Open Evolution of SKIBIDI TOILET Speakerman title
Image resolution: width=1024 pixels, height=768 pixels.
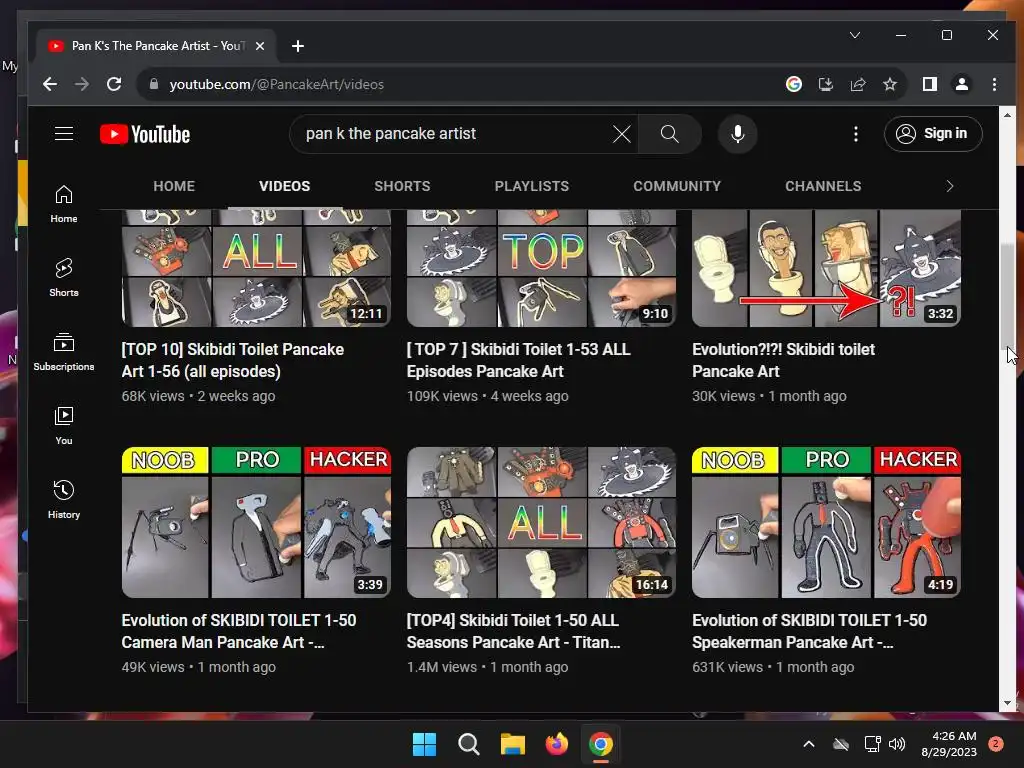pyautogui.click(x=809, y=632)
